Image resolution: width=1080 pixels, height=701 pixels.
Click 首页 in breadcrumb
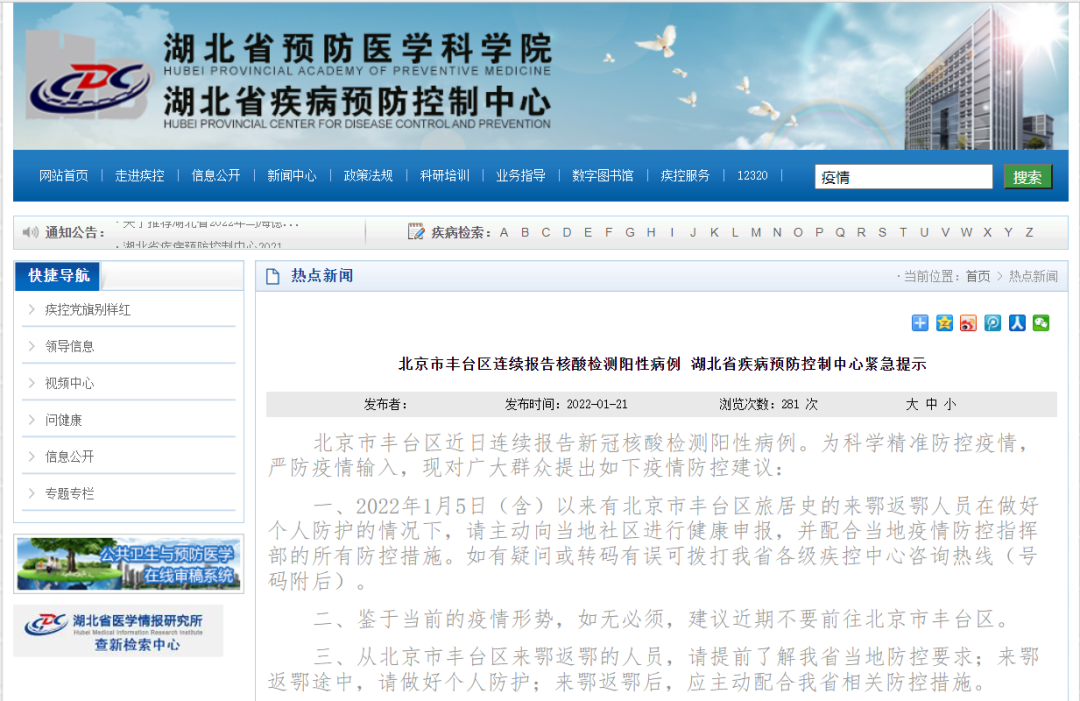(978, 276)
